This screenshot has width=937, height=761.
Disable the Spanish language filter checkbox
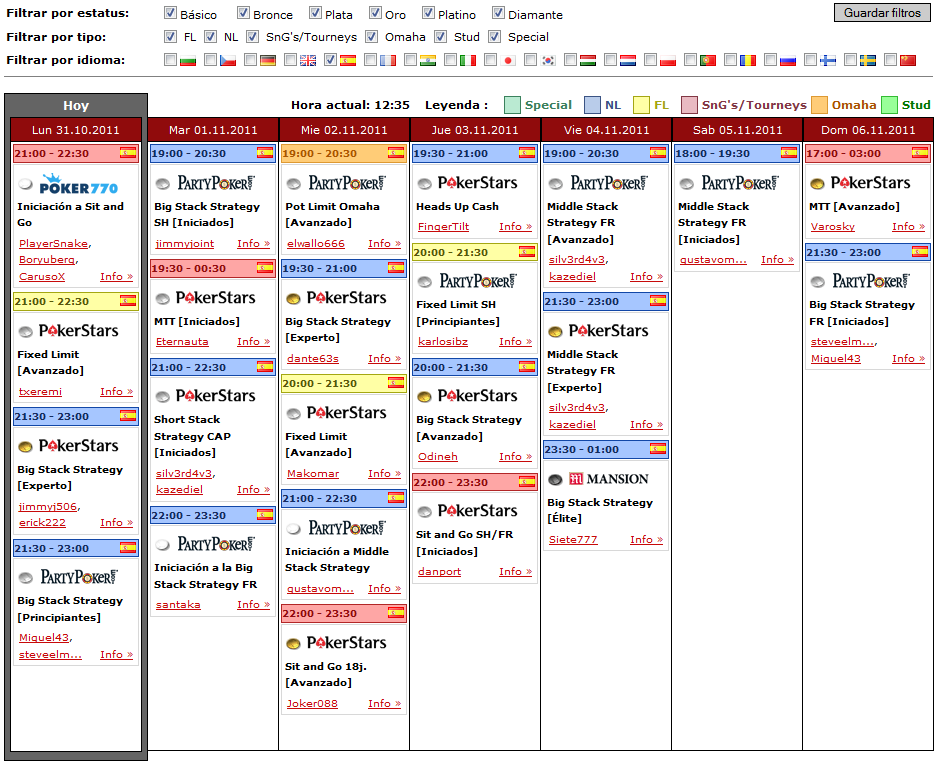(x=330, y=59)
